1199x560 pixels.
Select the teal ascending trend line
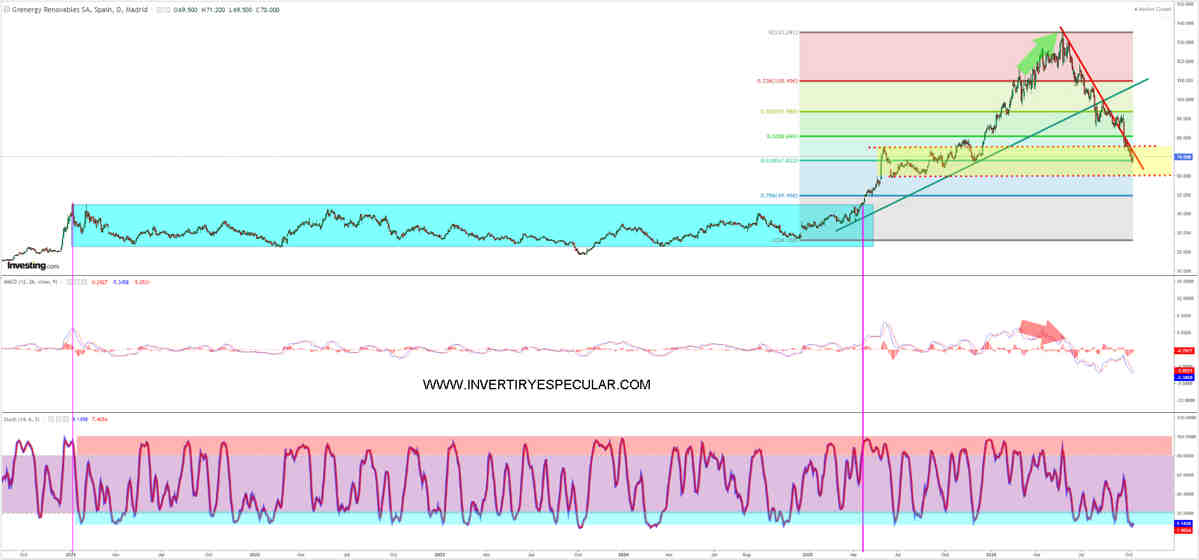pos(993,154)
